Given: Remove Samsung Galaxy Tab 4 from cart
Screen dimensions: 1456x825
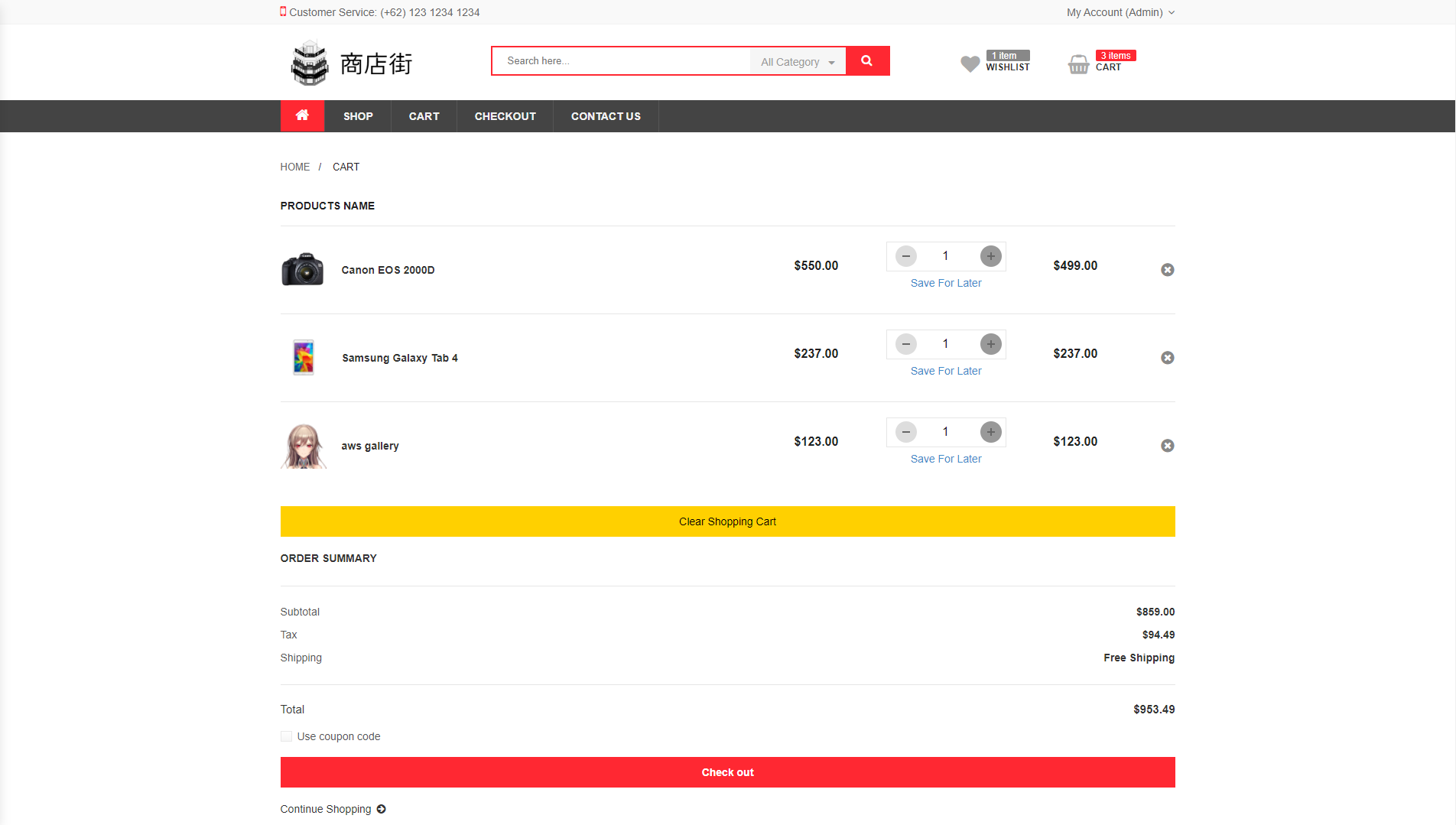Looking at the screenshot, I should [x=1168, y=358].
